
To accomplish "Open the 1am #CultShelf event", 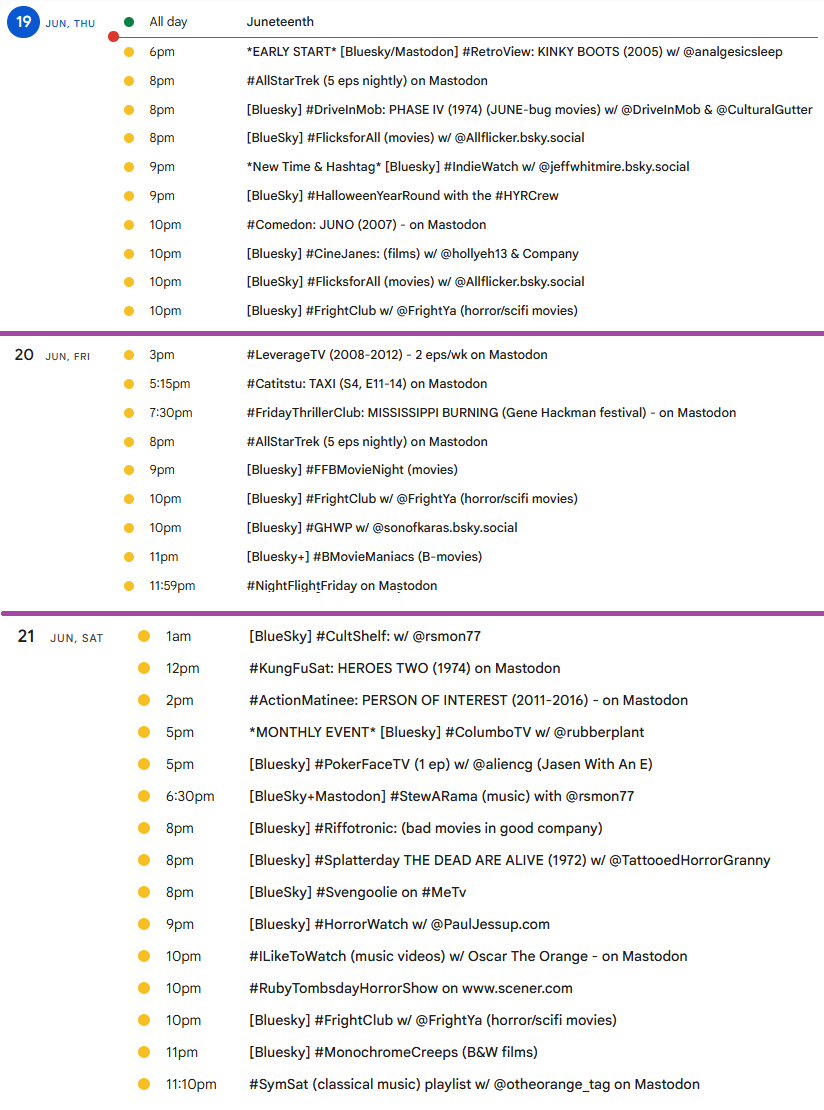I will coord(365,636).
